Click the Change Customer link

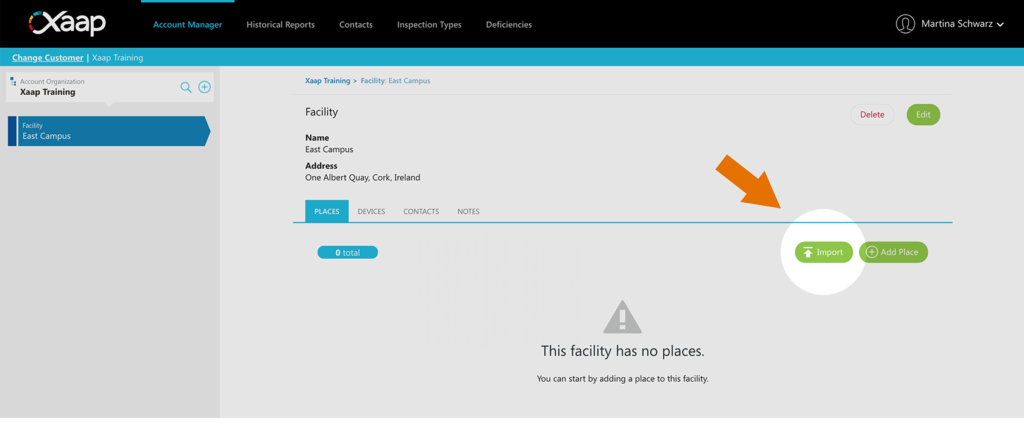pyautogui.click(x=48, y=57)
